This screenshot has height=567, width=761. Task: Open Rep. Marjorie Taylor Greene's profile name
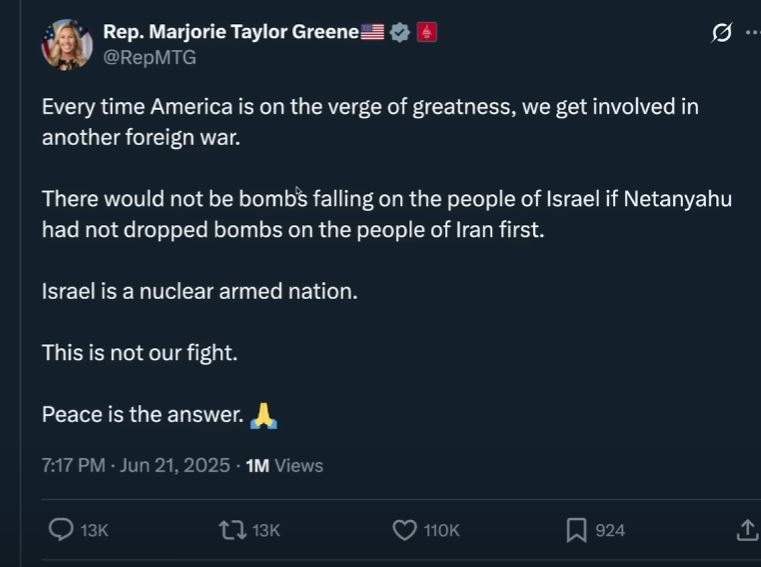(230, 32)
